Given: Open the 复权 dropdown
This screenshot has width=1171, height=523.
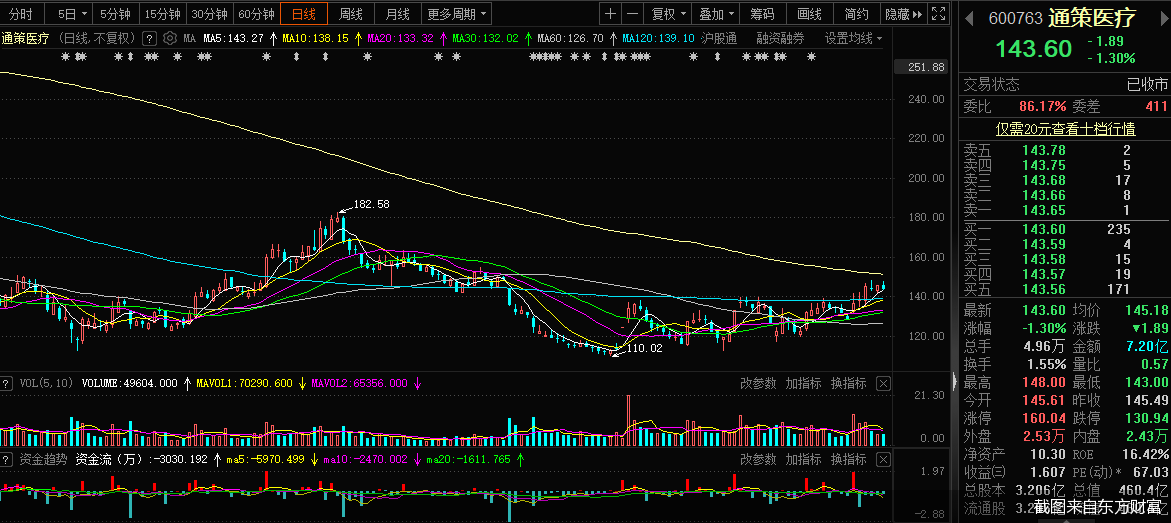Looking at the screenshot, I should click(x=668, y=14).
